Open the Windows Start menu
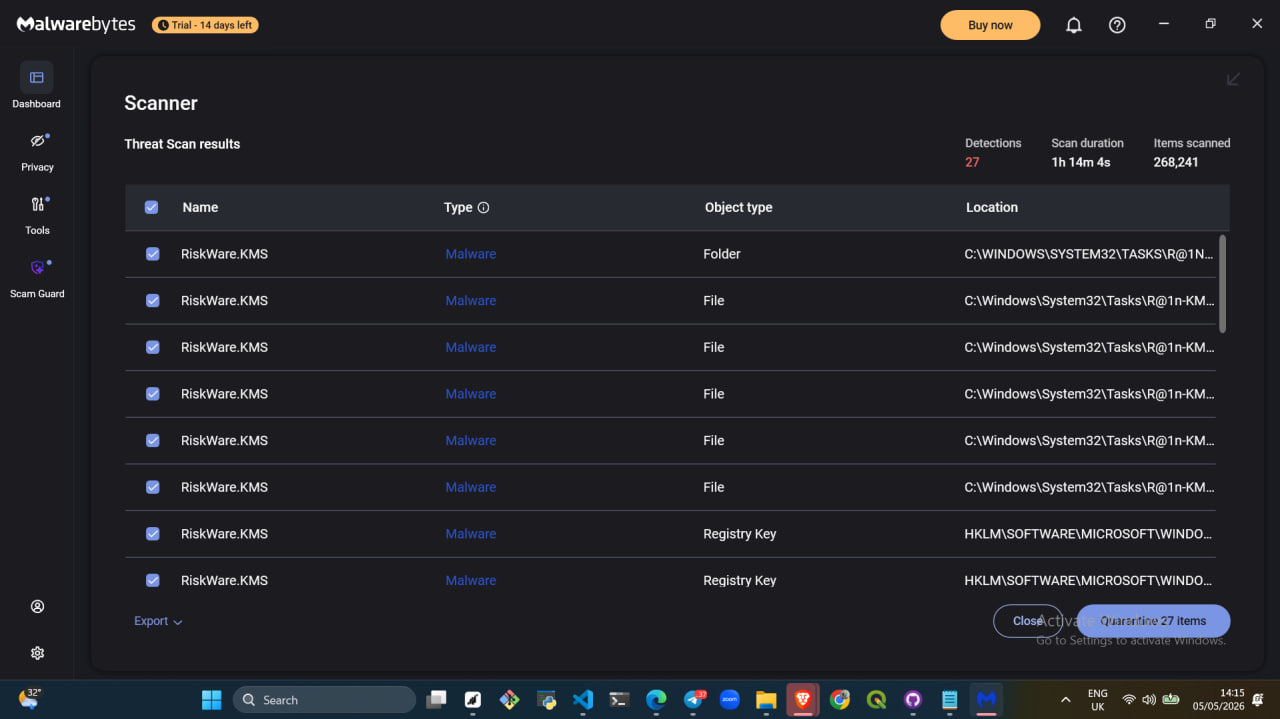1280x719 pixels. coord(212,699)
